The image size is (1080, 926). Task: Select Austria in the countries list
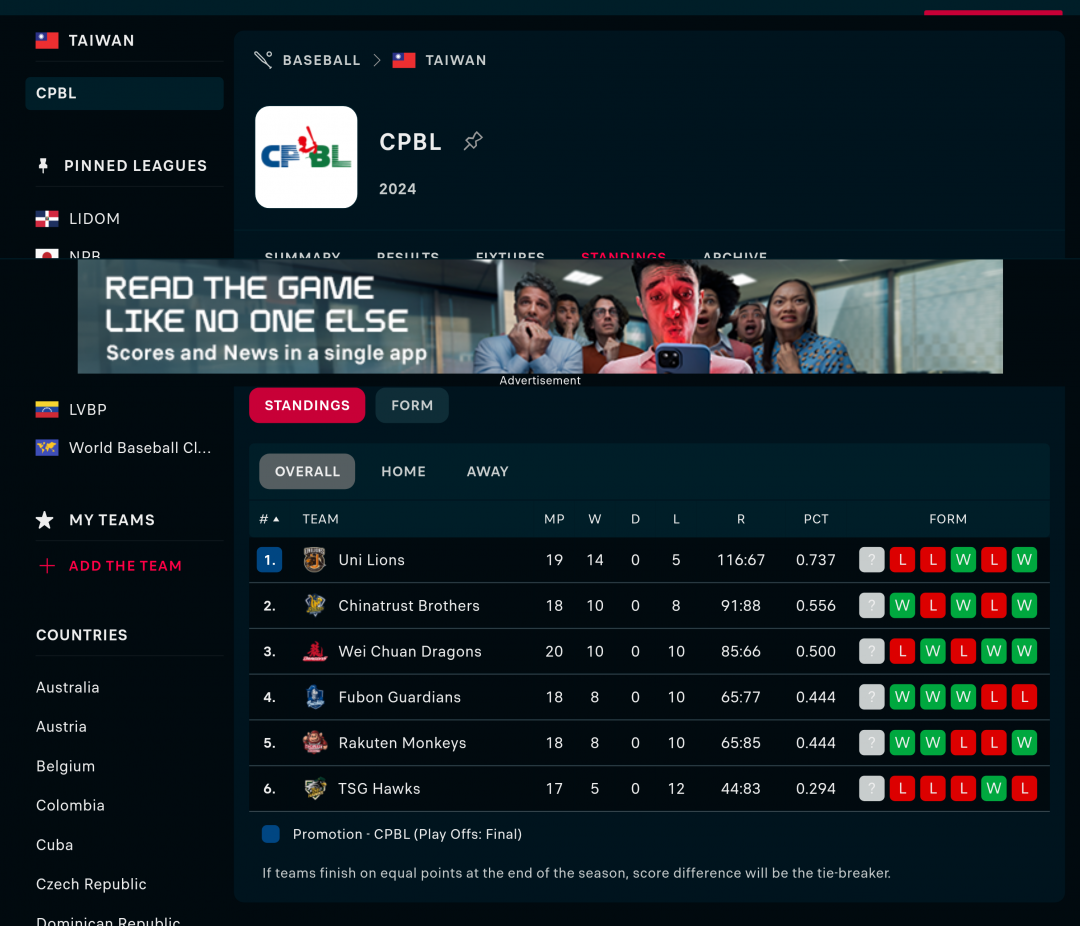coord(61,726)
